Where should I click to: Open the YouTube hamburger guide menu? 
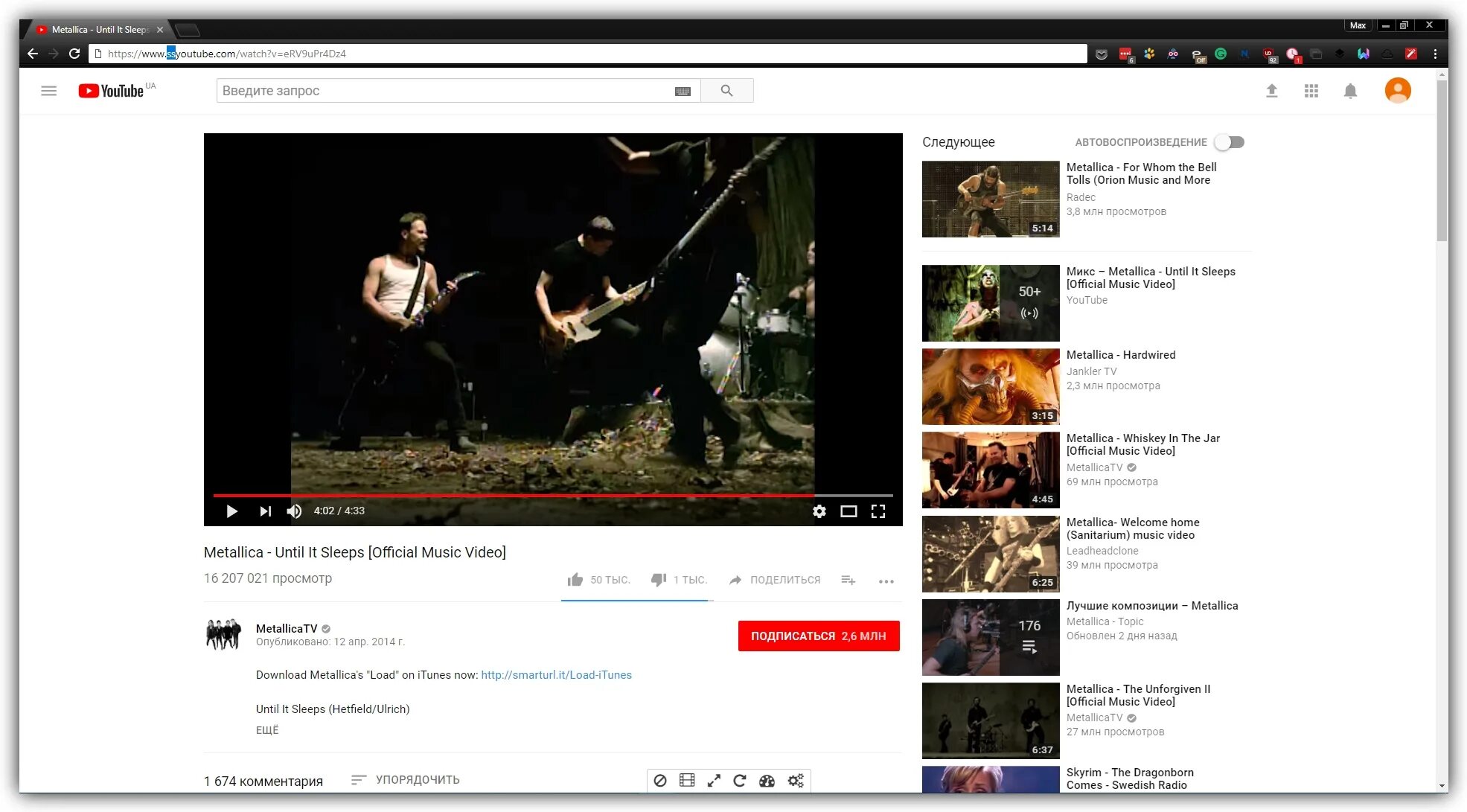pos(48,91)
